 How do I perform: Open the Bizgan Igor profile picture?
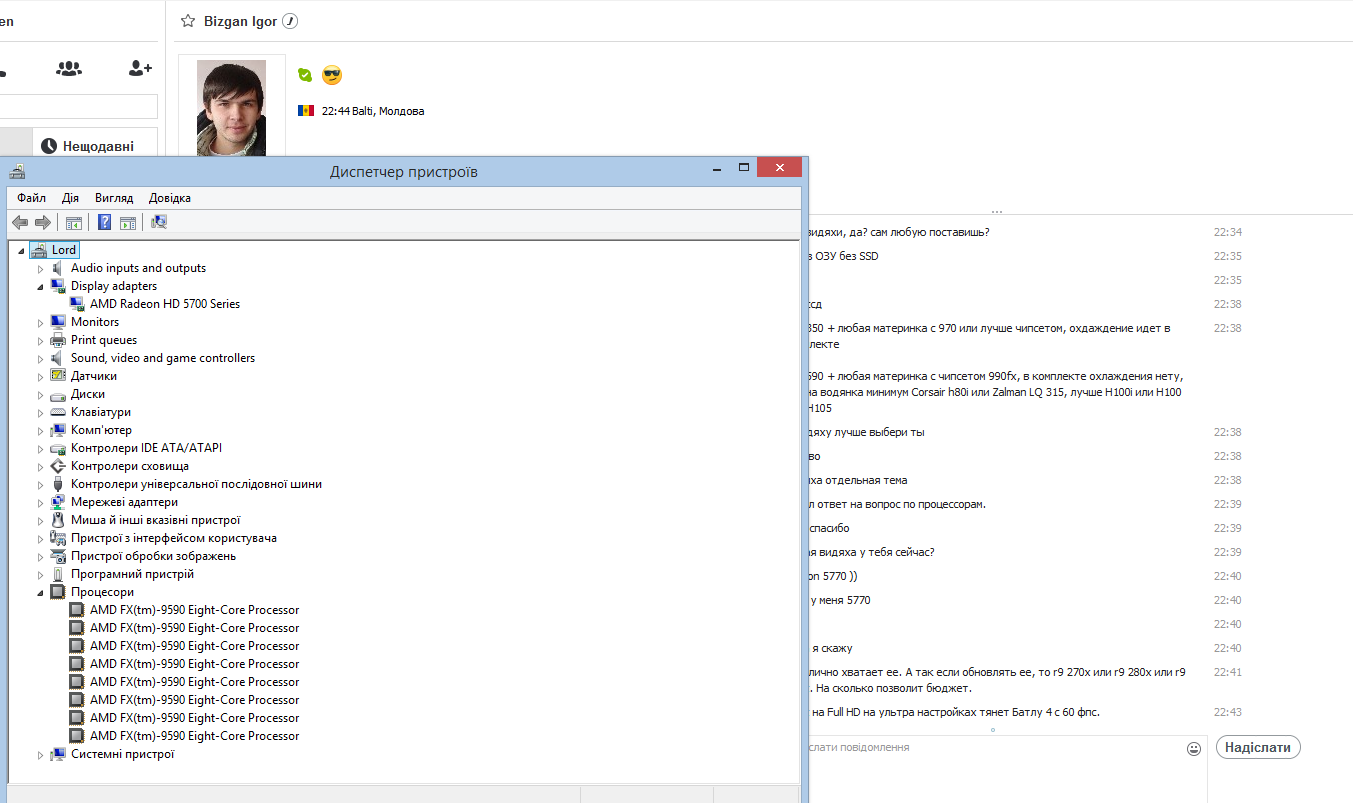(231, 108)
